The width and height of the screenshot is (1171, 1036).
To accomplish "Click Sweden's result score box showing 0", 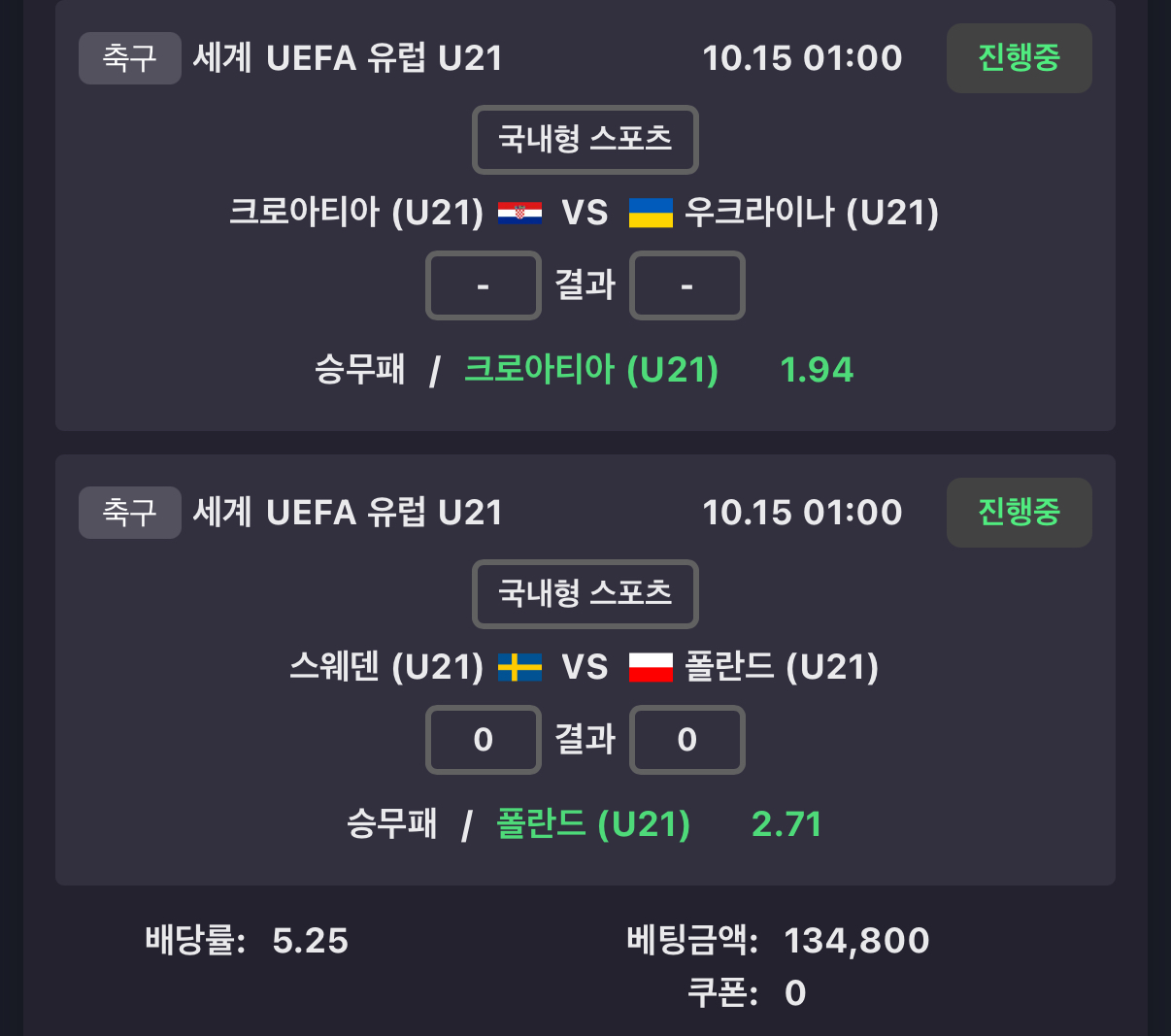I will tap(483, 740).
